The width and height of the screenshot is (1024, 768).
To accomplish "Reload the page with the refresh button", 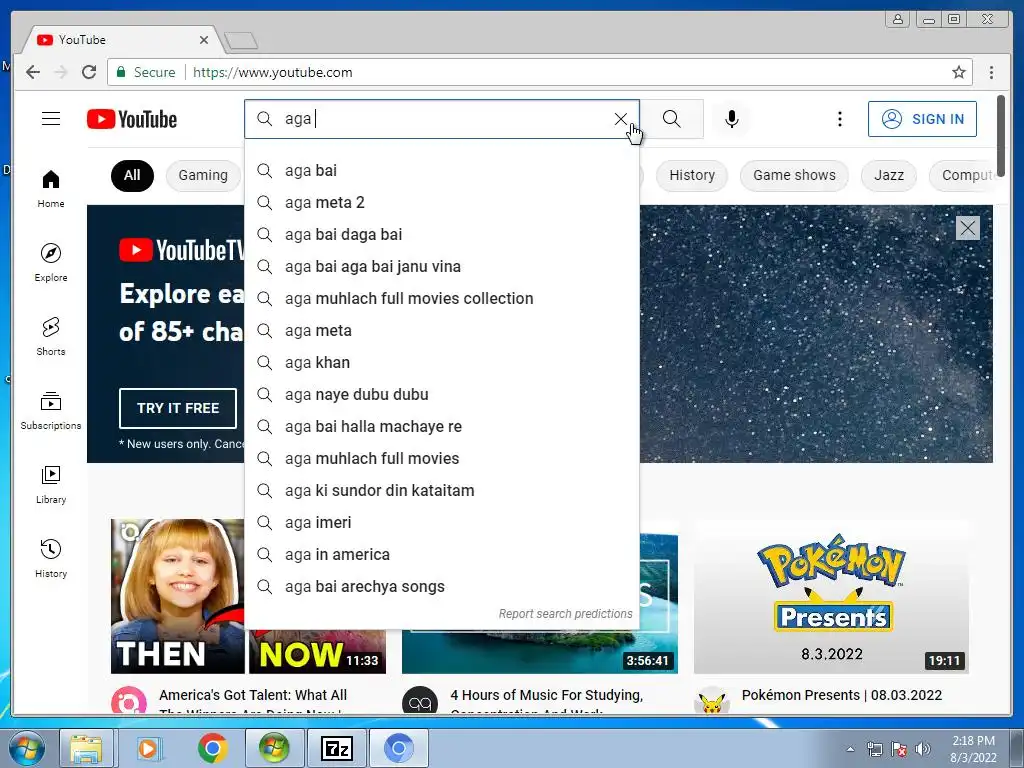I will tap(89, 72).
